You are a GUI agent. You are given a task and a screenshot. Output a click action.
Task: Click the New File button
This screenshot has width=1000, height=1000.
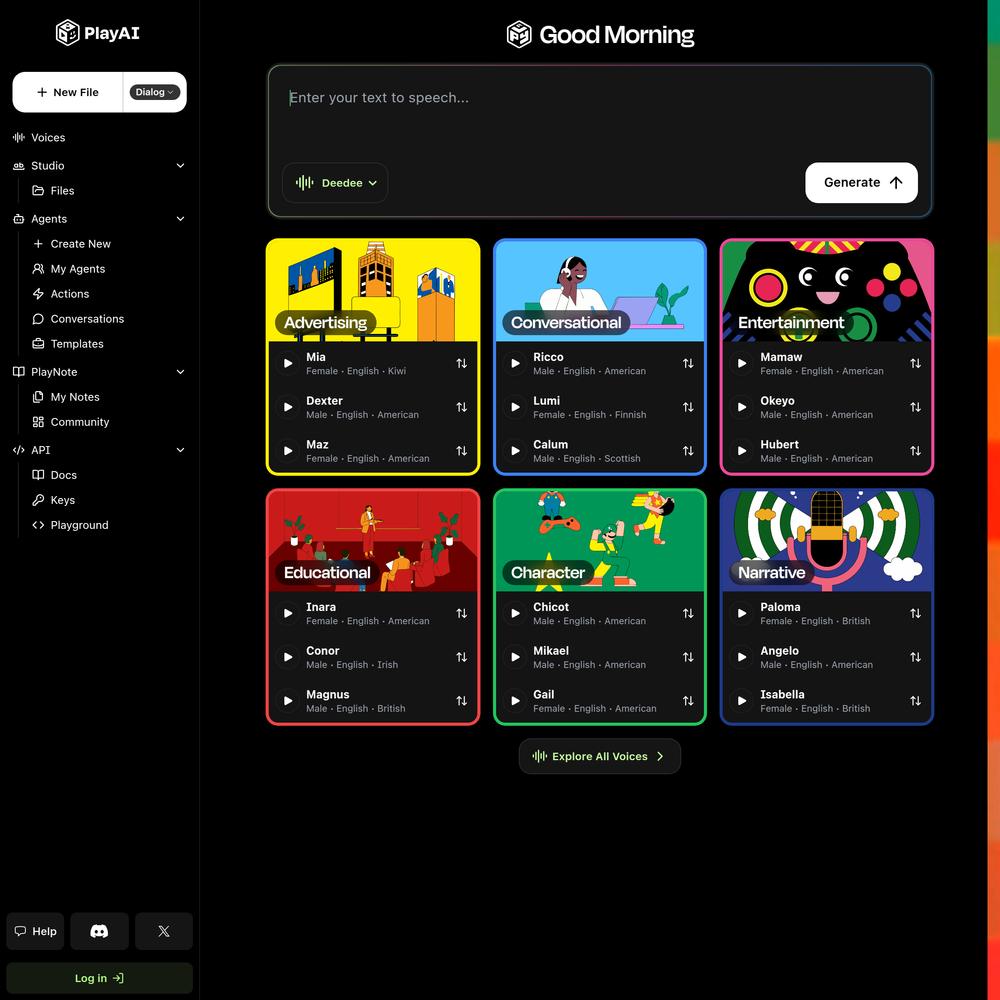click(x=68, y=92)
